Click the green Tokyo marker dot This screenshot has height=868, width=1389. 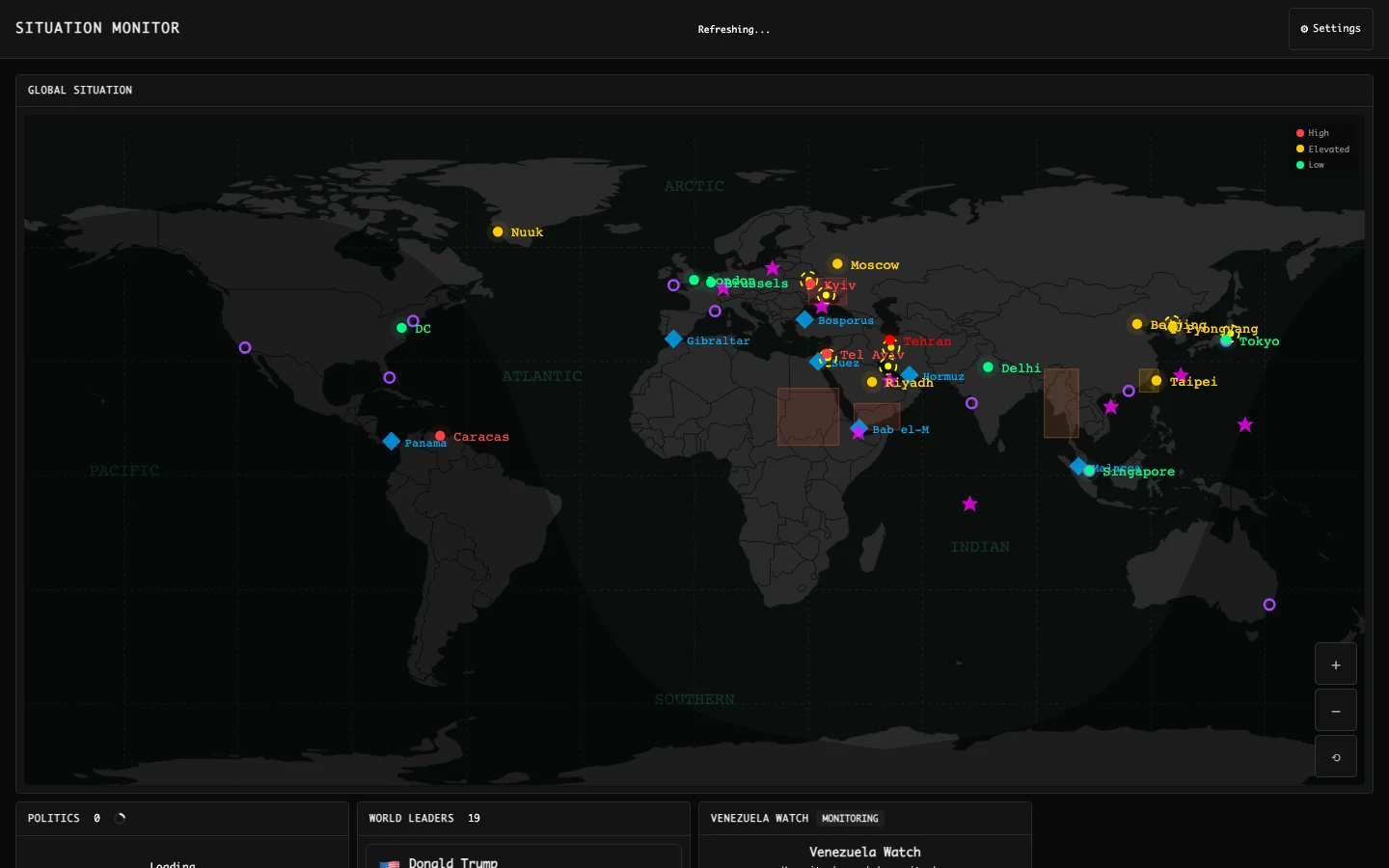coord(1226,340)
